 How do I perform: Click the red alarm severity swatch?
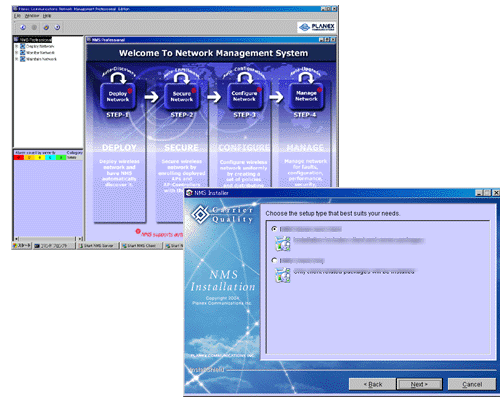pos(19,157)
